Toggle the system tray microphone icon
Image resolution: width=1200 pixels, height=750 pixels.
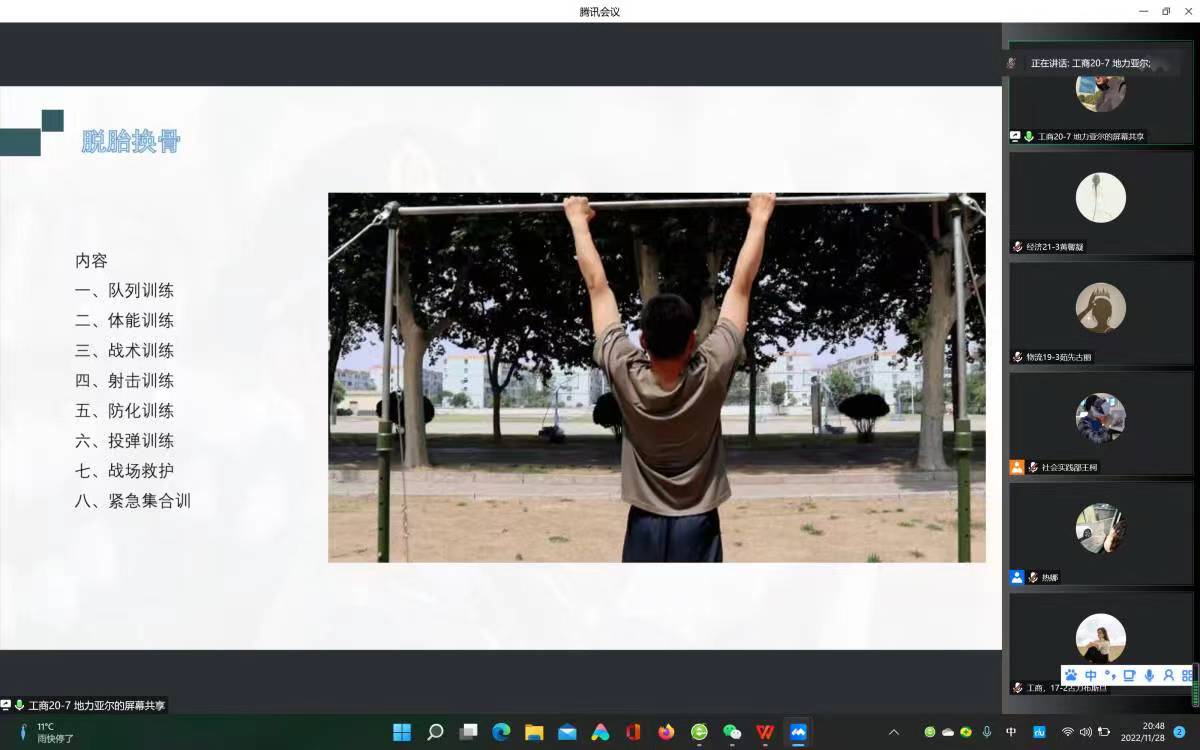click(987, 732)
